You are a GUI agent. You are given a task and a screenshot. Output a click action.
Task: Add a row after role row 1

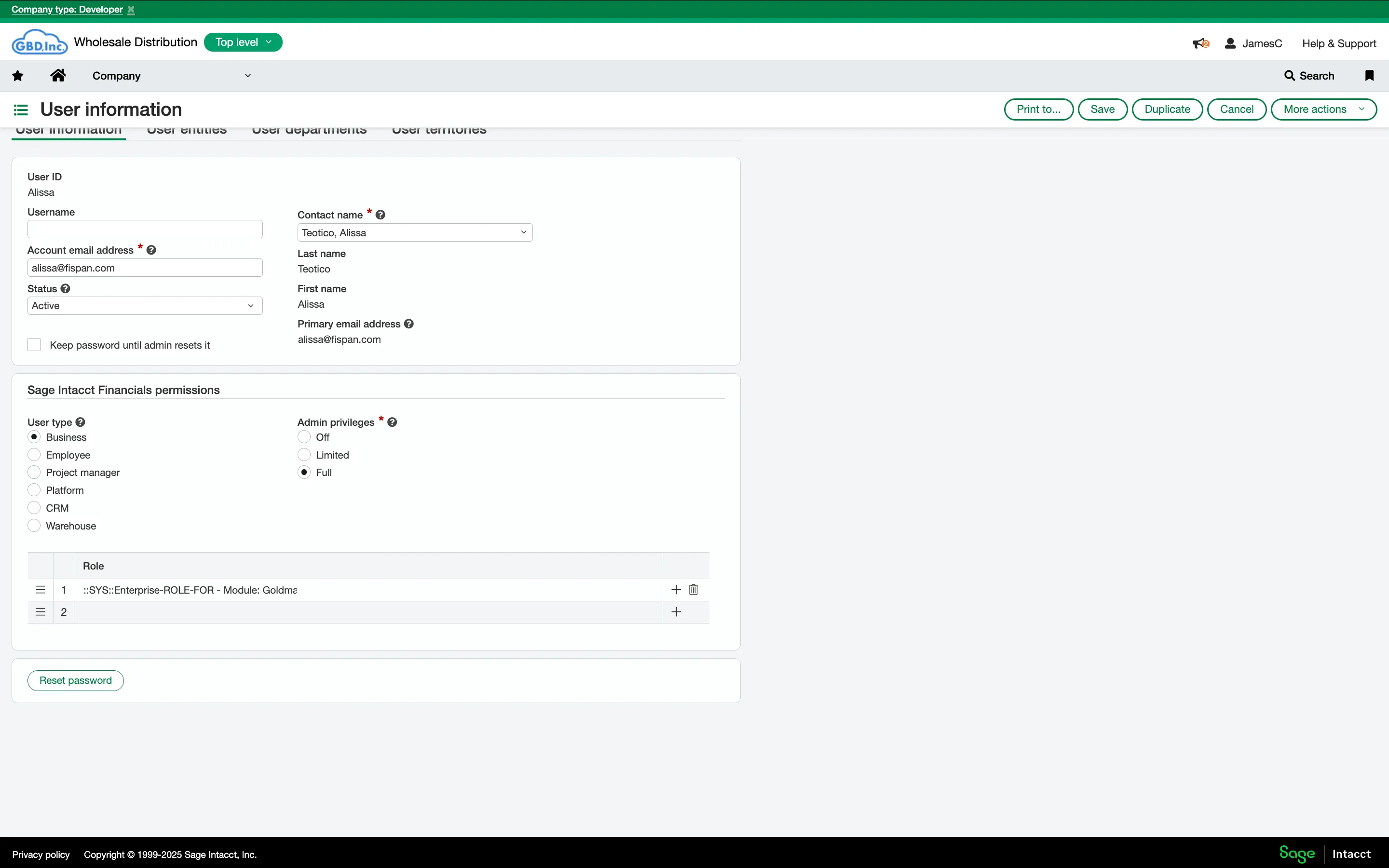[676, 590]
